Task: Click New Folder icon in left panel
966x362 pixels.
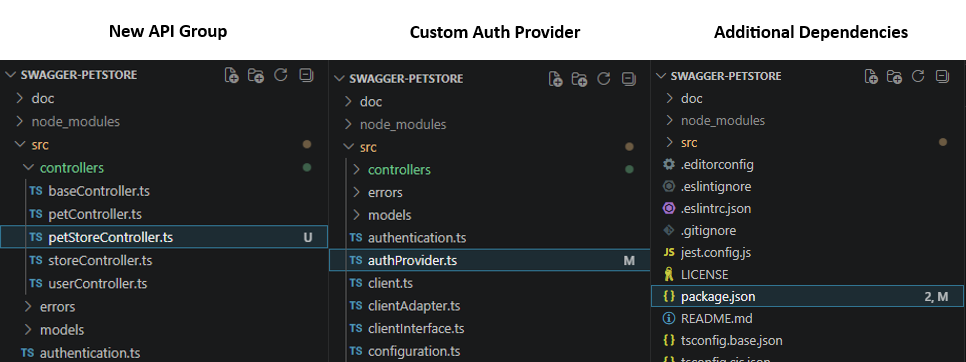Action: (x=256, y=75)
